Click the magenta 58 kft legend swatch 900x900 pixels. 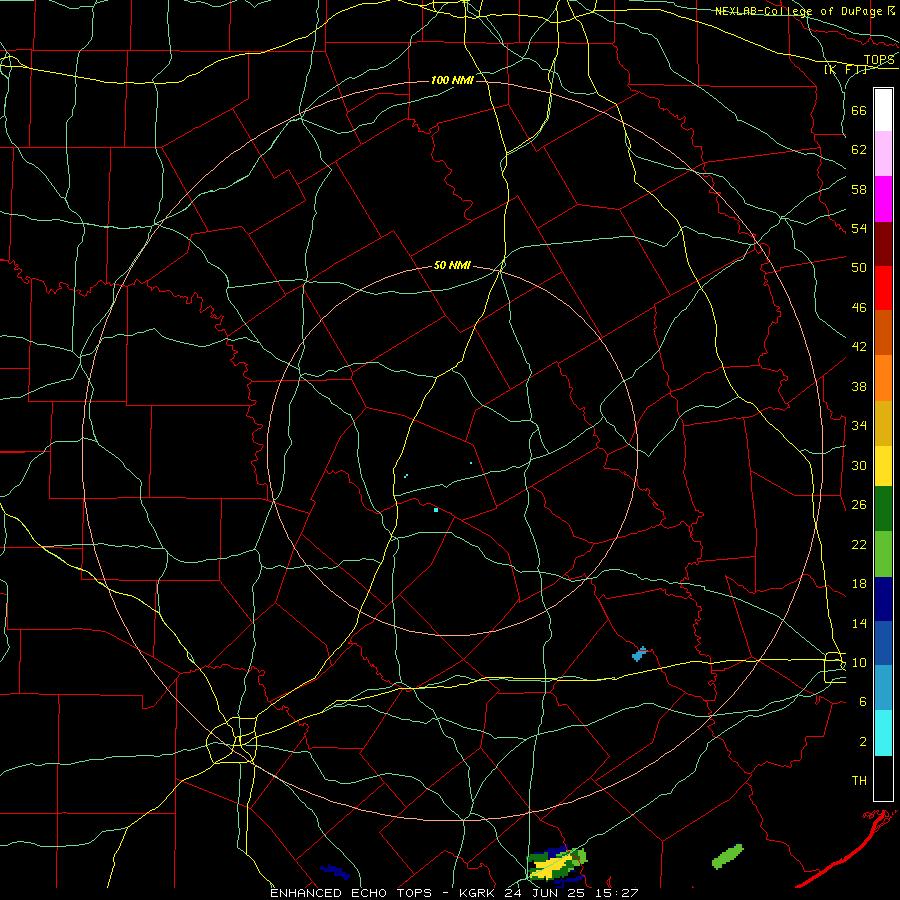click(x=883, y=199)
